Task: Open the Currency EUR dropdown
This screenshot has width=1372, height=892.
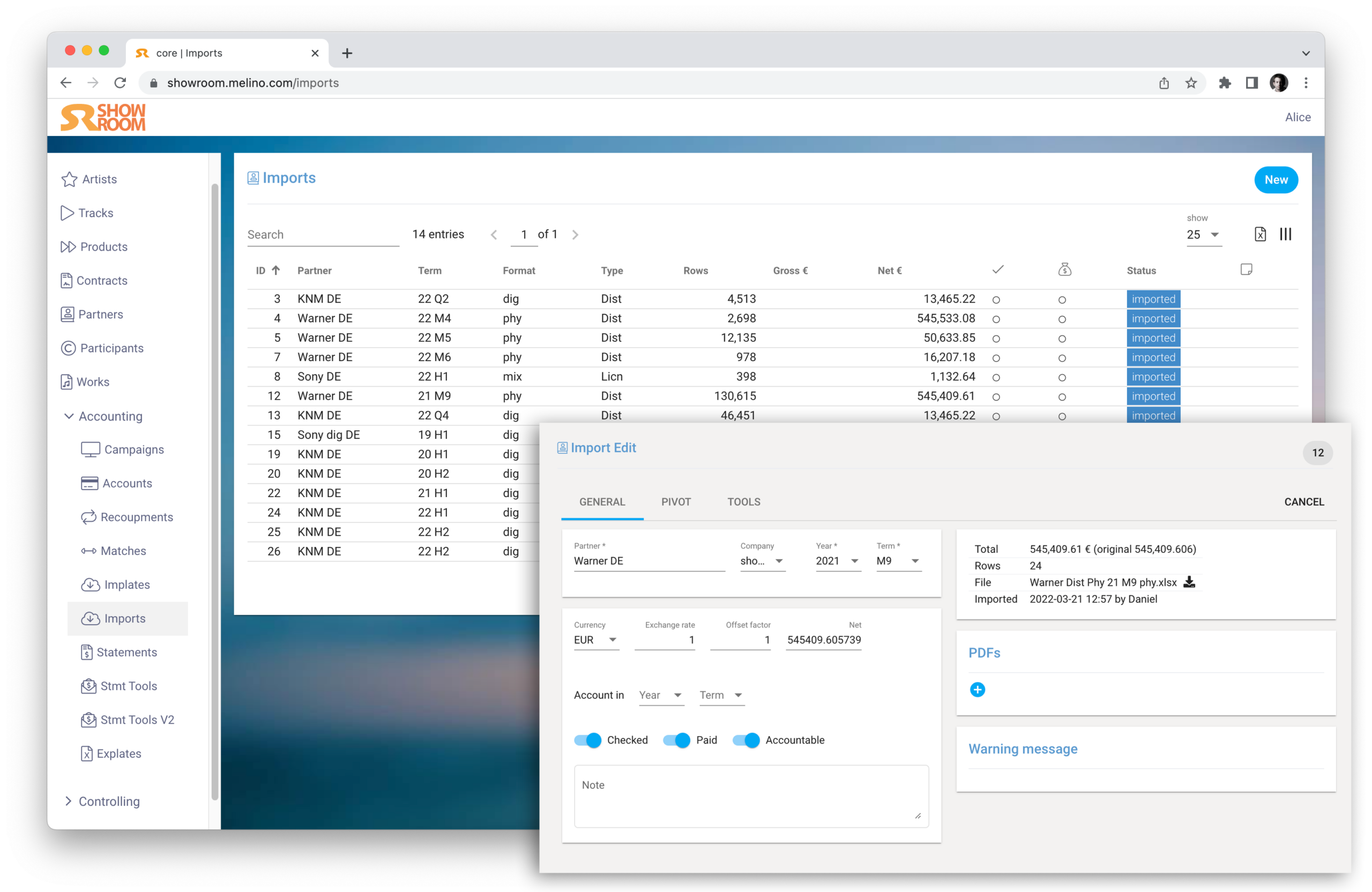Action: click(595, 640)
